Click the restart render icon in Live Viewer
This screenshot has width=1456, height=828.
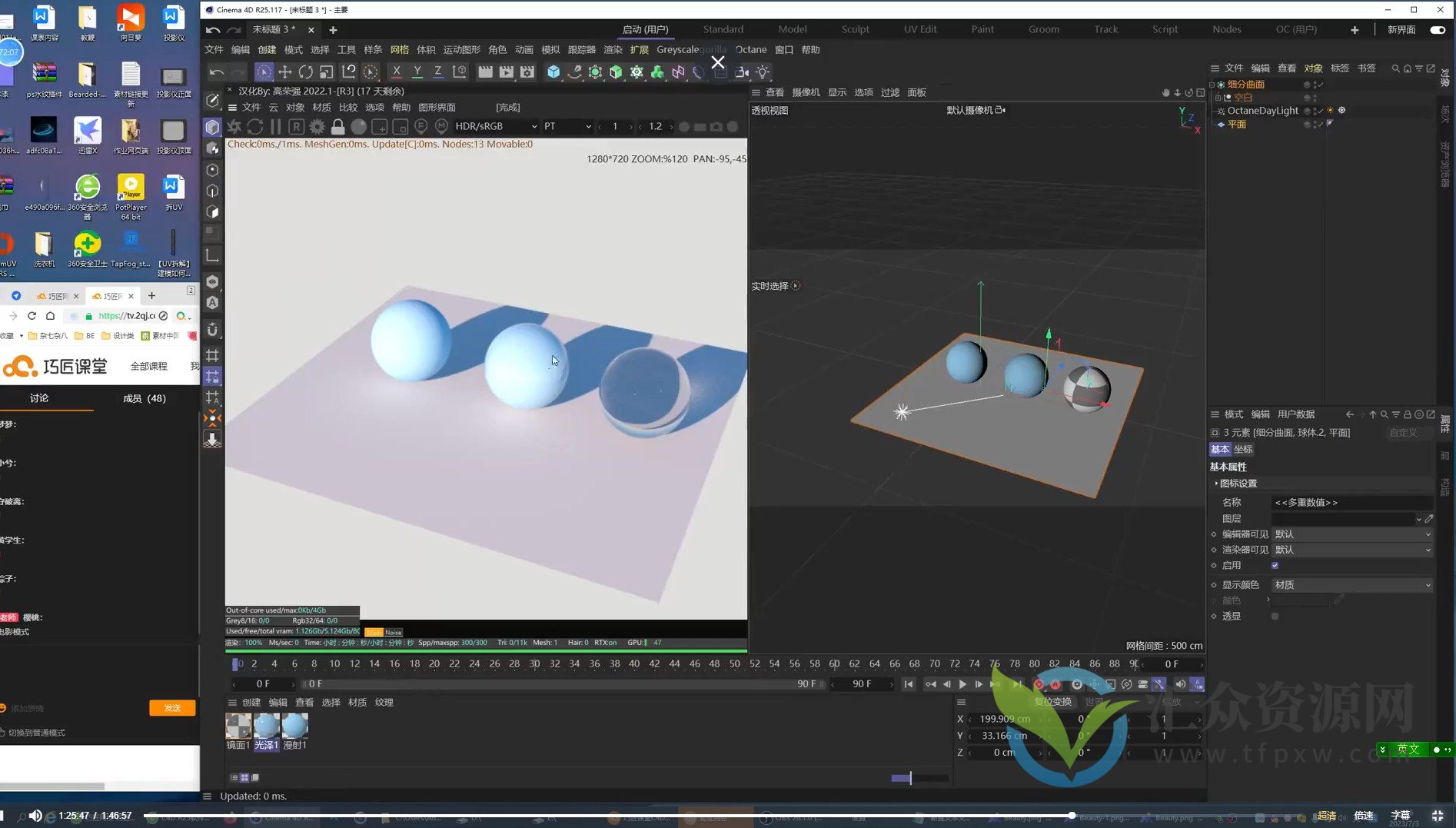(254, 126)
